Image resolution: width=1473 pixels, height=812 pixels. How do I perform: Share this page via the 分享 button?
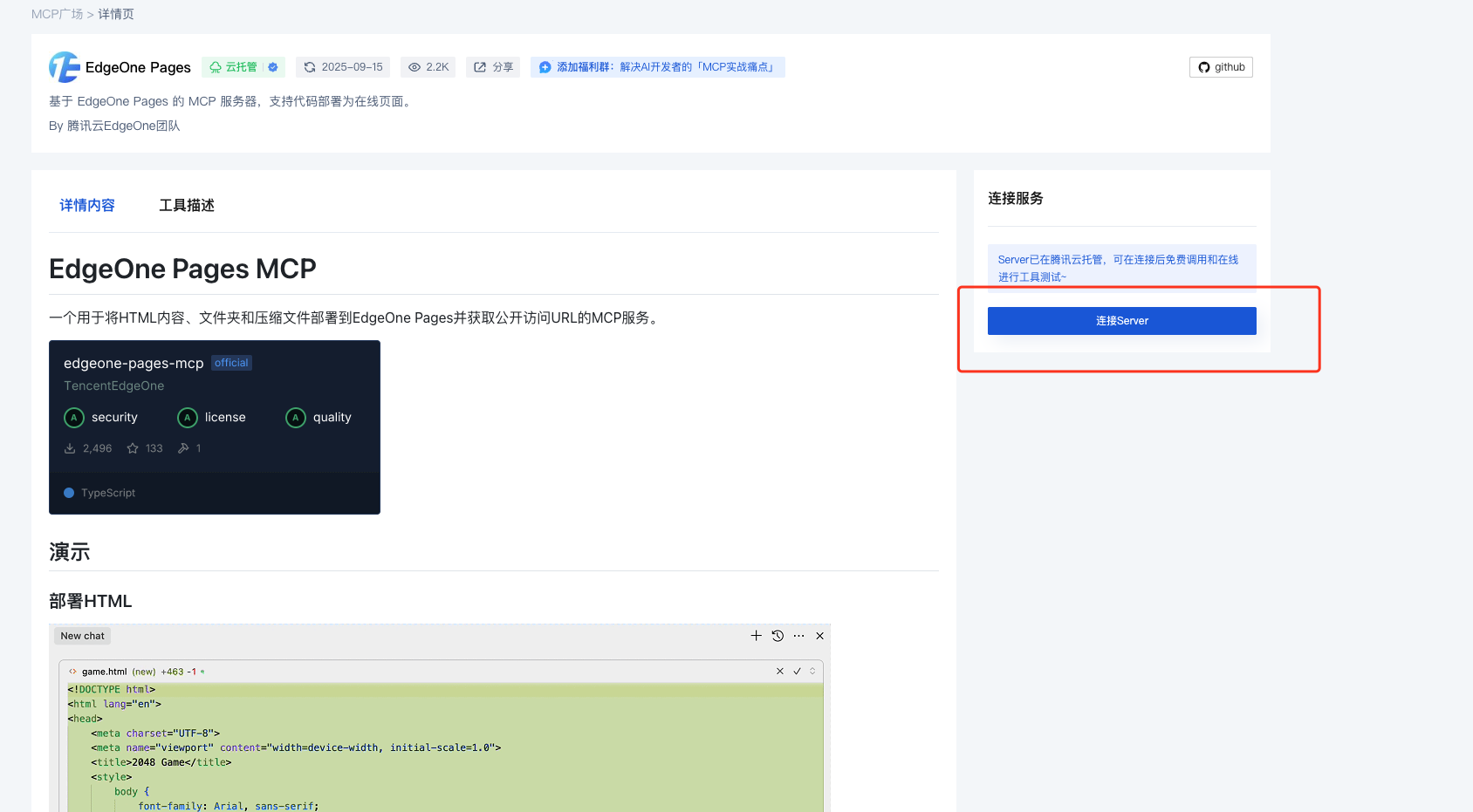pyautogui.click(x=493, y=67)
